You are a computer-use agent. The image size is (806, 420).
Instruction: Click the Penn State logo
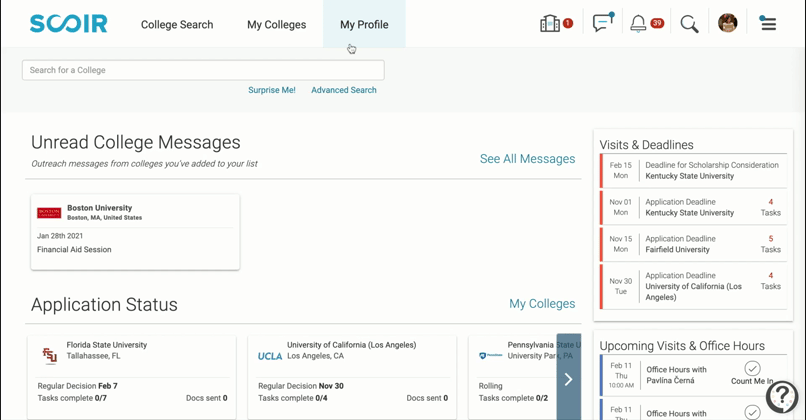click(x=490, y=355)
